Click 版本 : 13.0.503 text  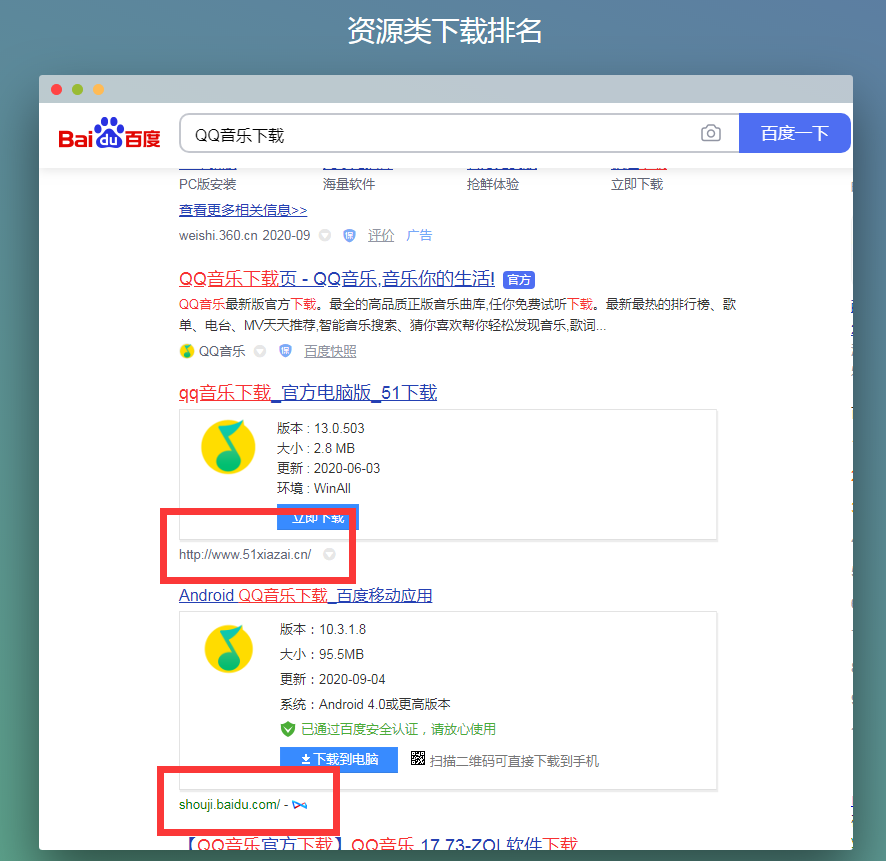(320, 428)
